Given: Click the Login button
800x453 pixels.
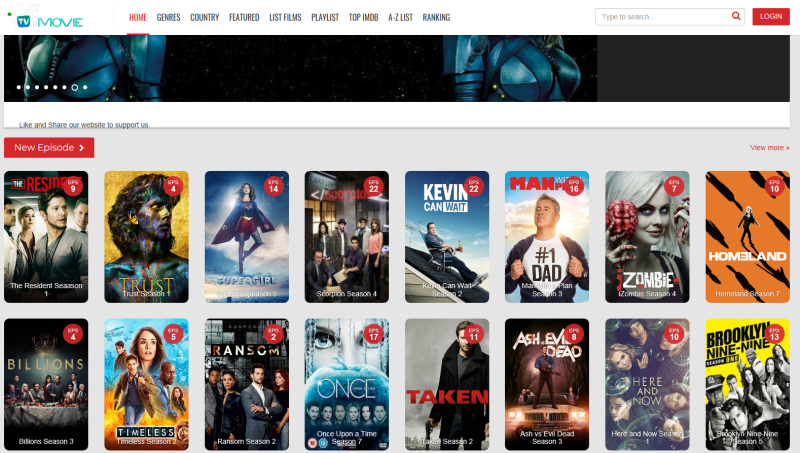Looking at the screenshot, I should tap(770, 16).
